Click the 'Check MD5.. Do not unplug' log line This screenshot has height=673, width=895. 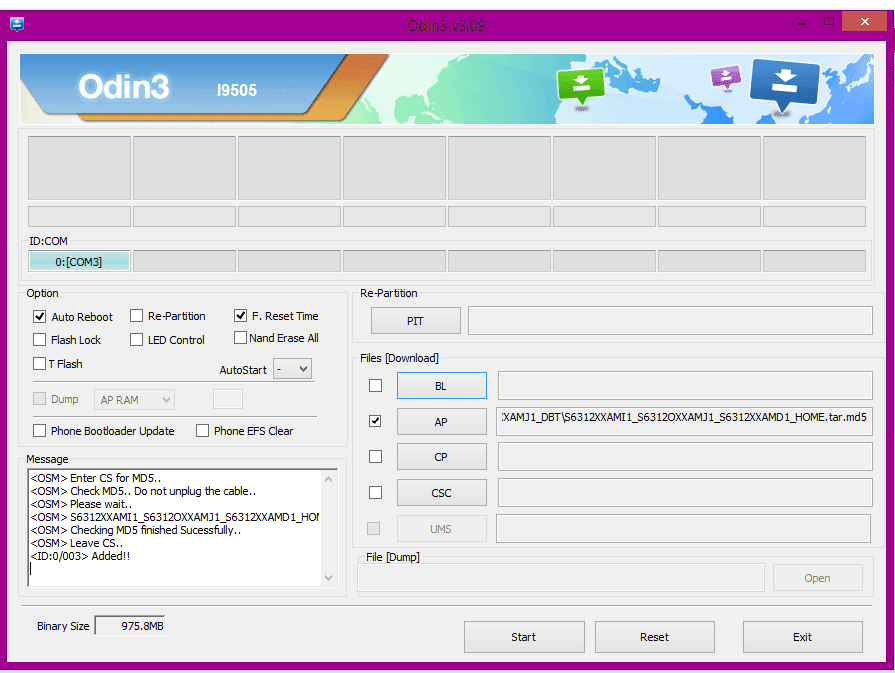pyautogui.click(x=143, y=491)
